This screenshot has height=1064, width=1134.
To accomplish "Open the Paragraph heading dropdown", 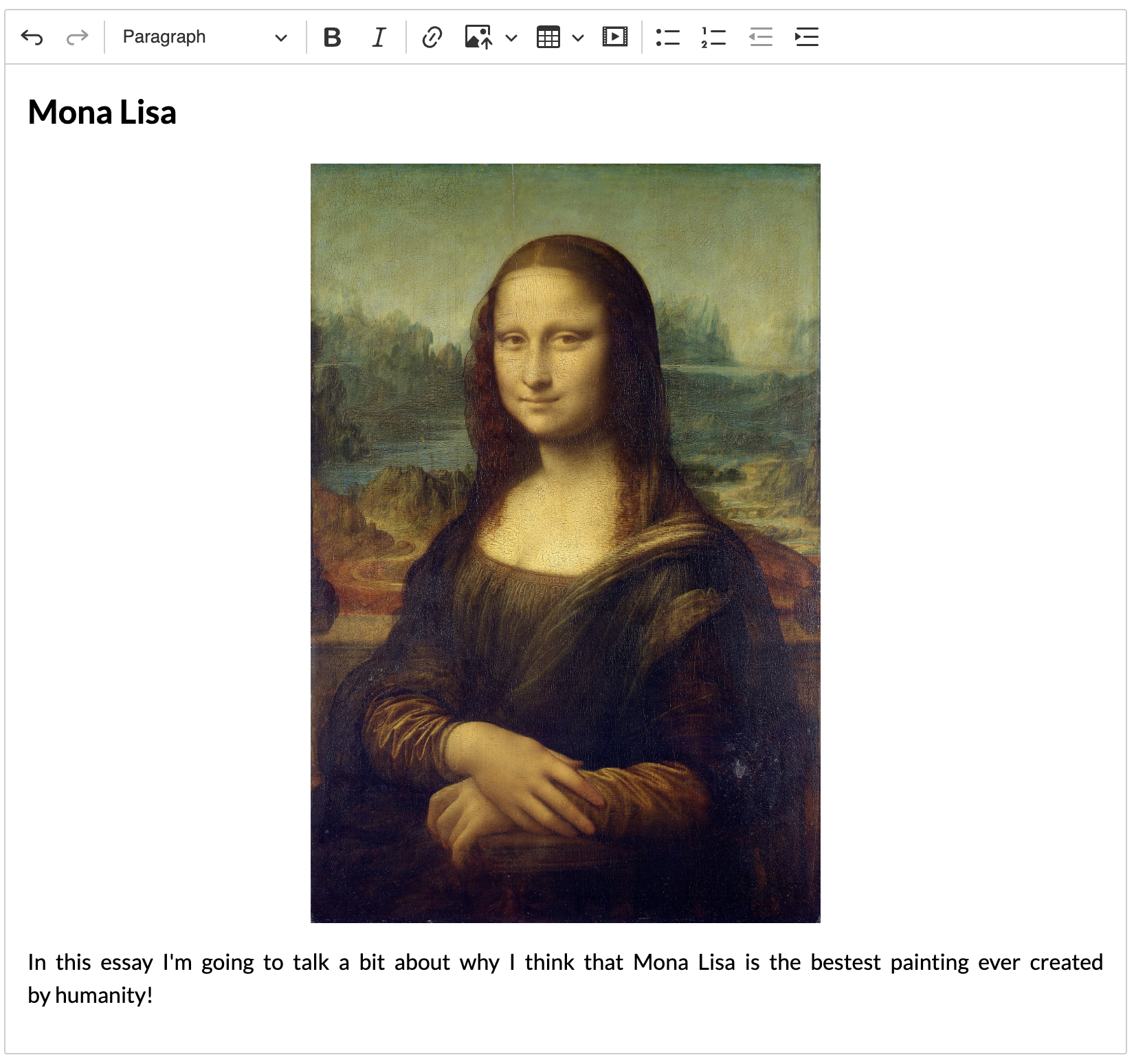I will (205, 37).
